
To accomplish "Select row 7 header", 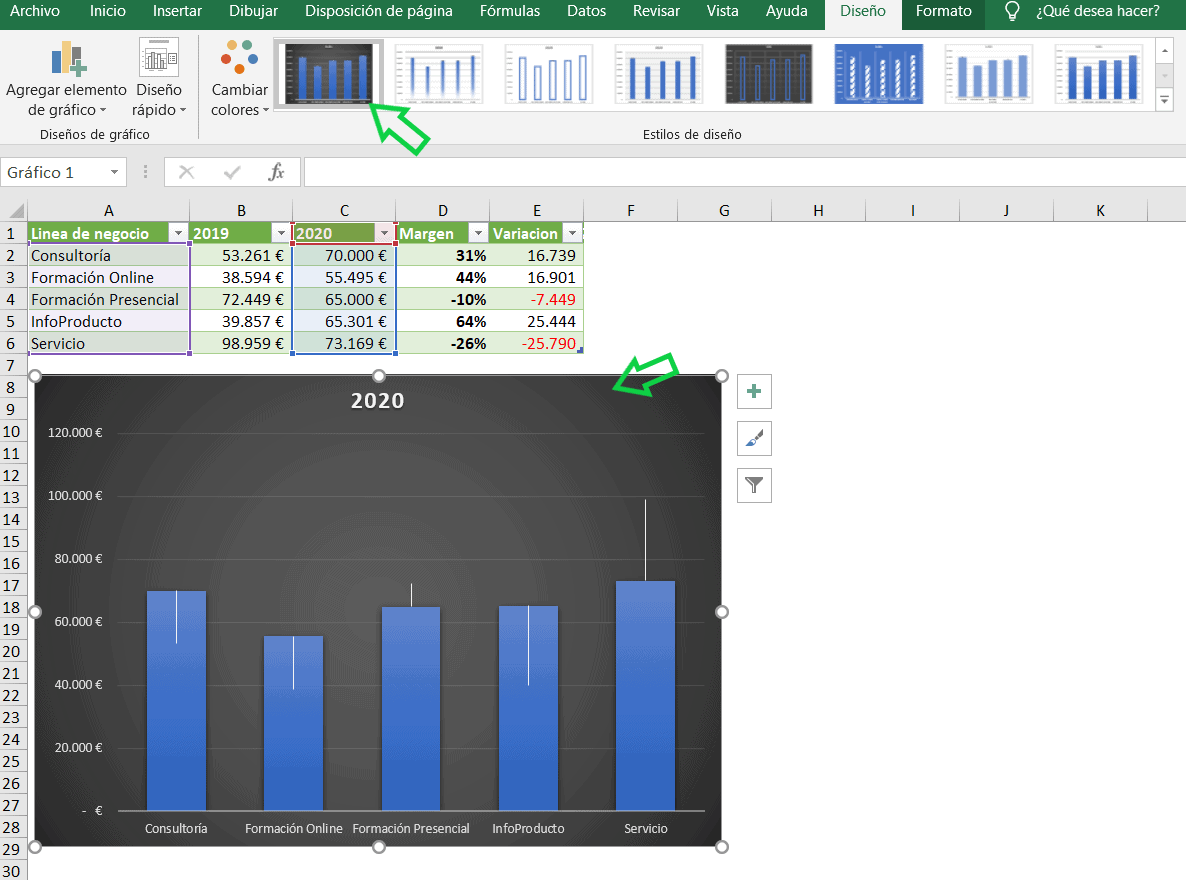I will [x=11, y=365].
